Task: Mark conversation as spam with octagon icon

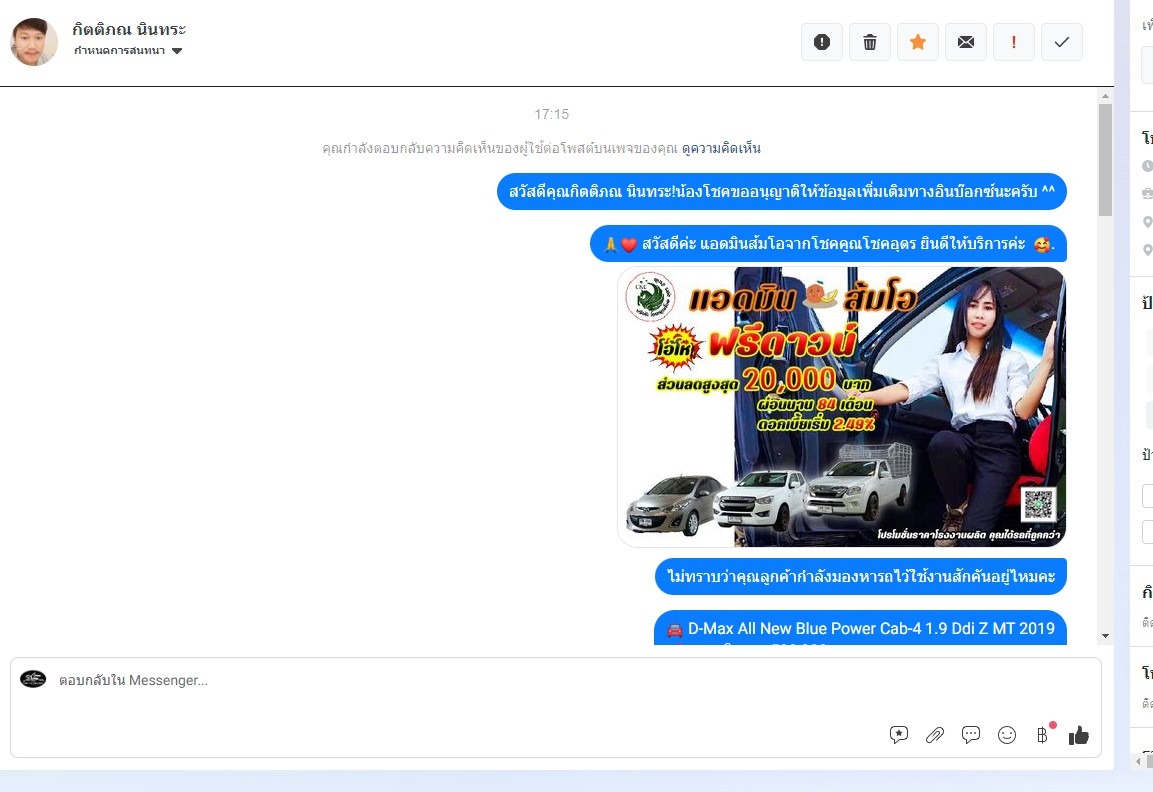Action: (822, 42)
